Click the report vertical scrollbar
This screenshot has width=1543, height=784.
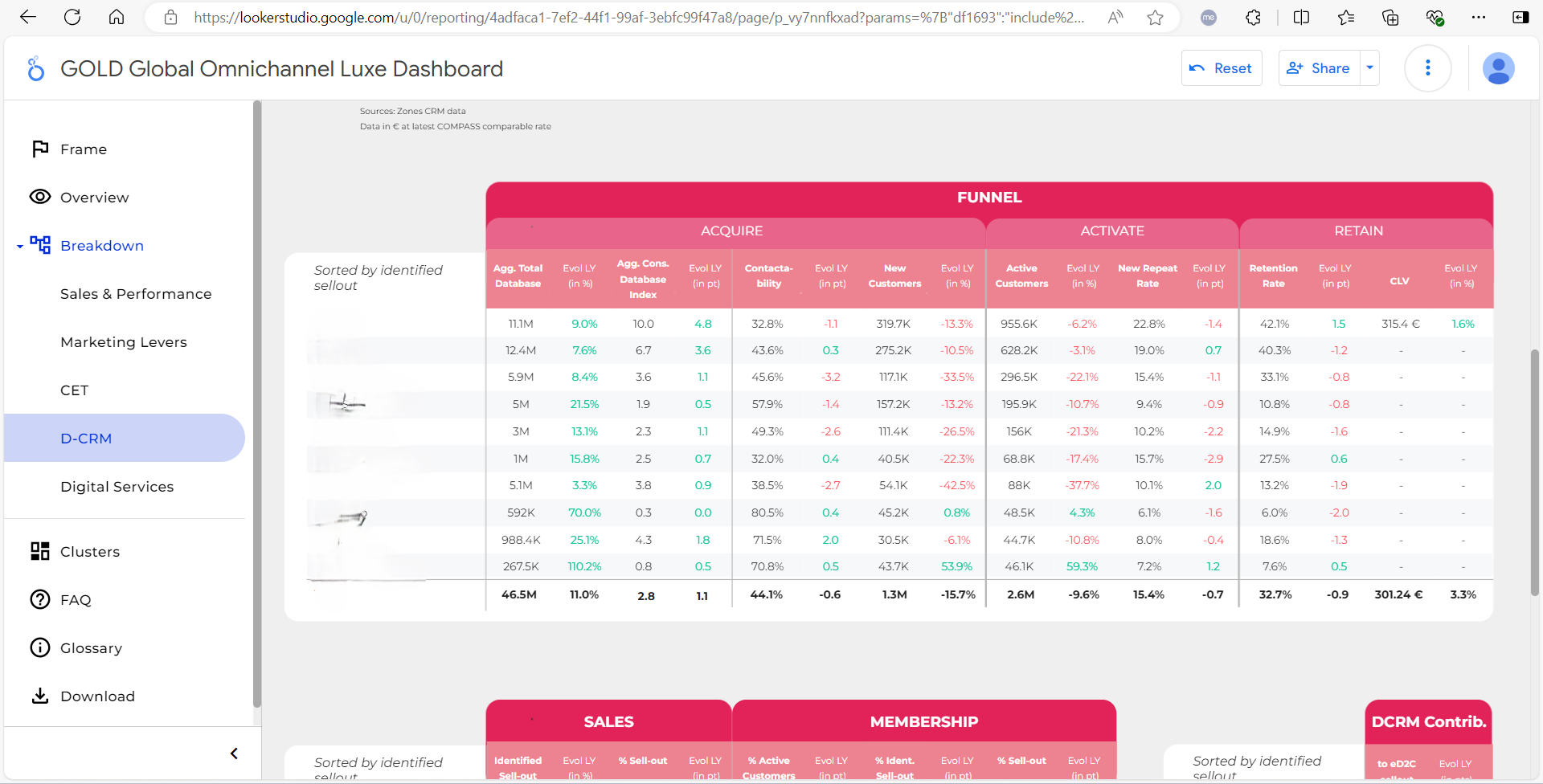point(1534,472)
